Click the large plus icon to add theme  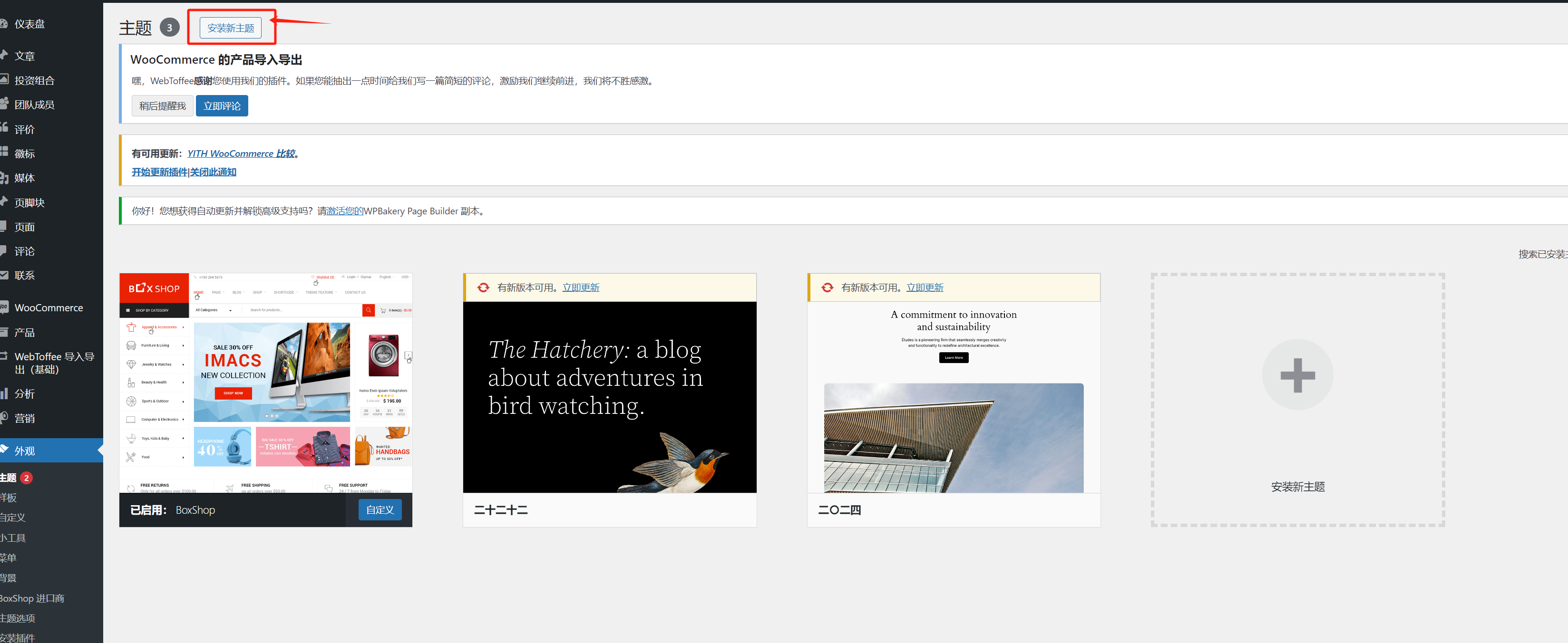[1297, 375]
